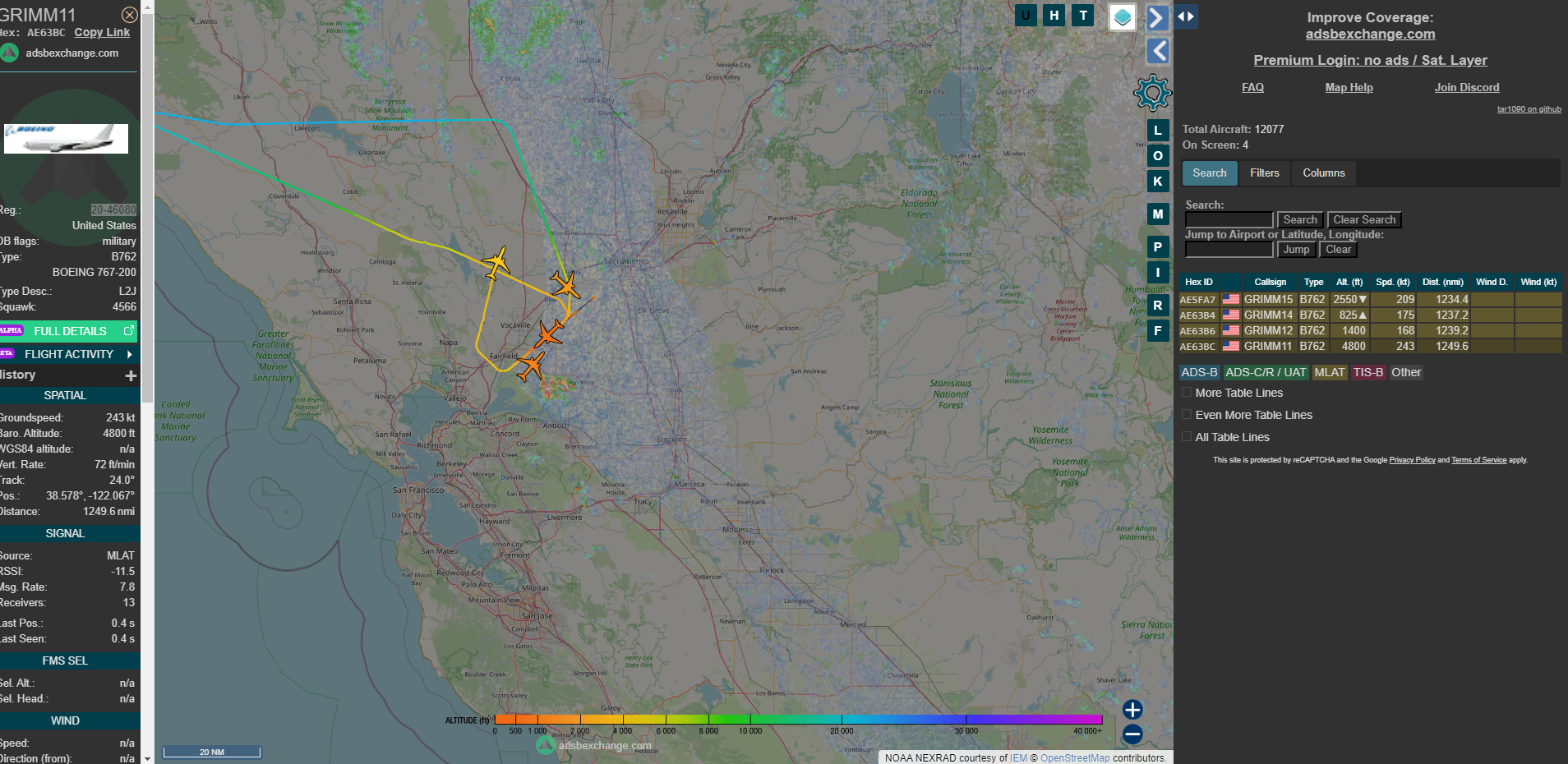Screen dimensions: 1568x764
Task: Sort table by Spd. (kt) column
Action: 1393,282
